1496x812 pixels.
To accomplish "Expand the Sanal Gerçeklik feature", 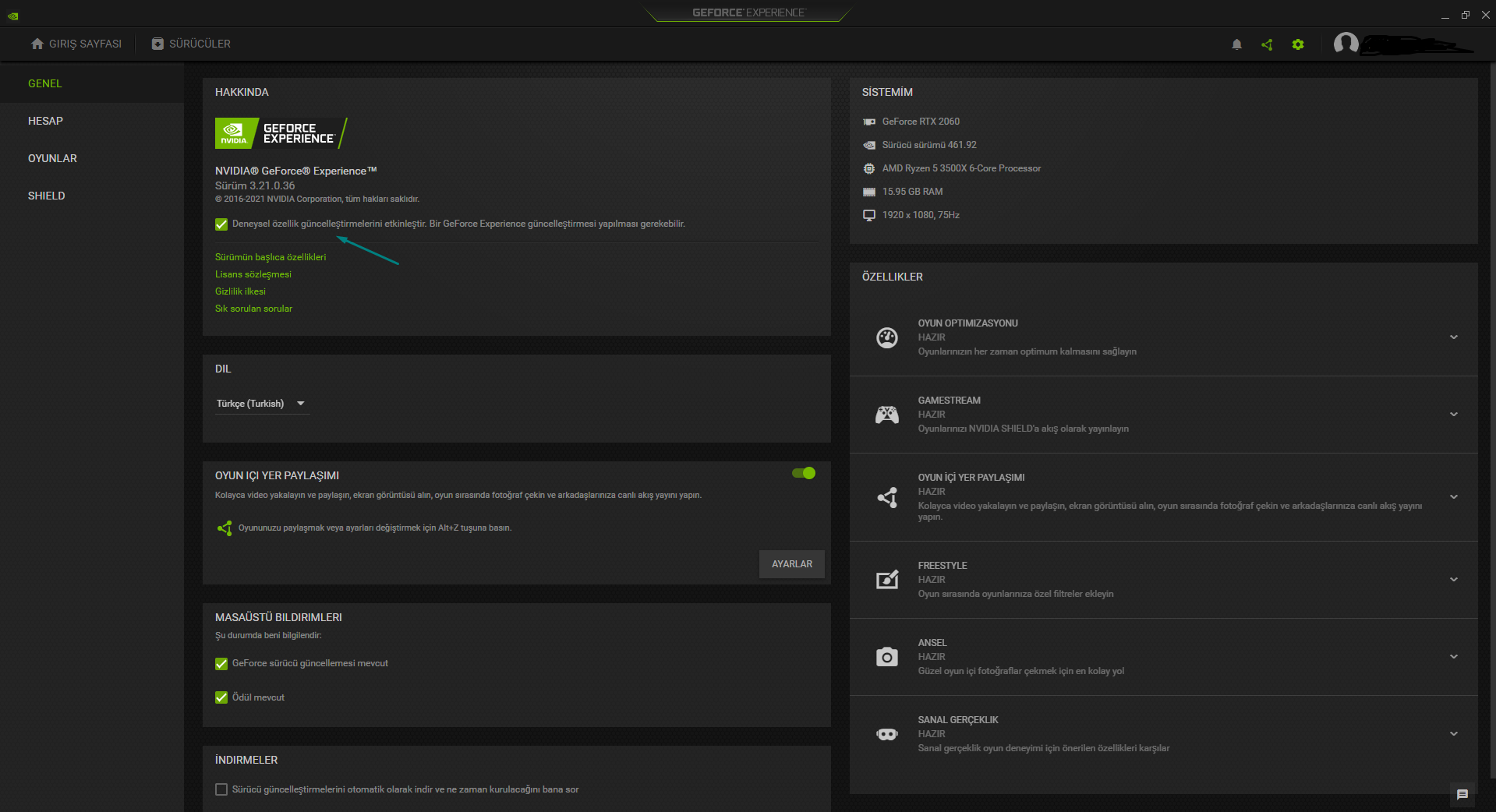I will coord(1454,734).
